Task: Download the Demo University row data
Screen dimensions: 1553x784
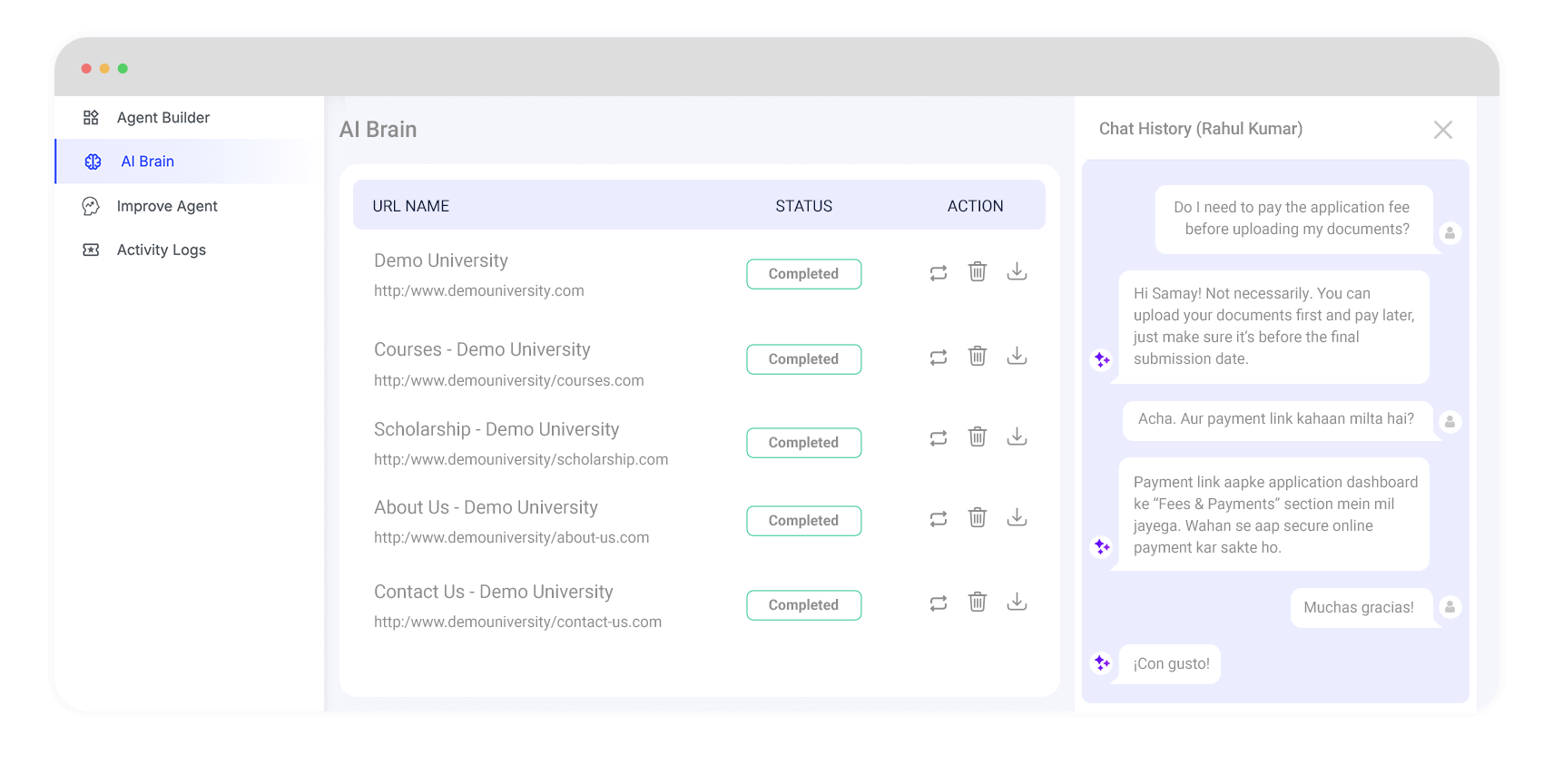Action: pyautogui.click(x=1017, y=272)
